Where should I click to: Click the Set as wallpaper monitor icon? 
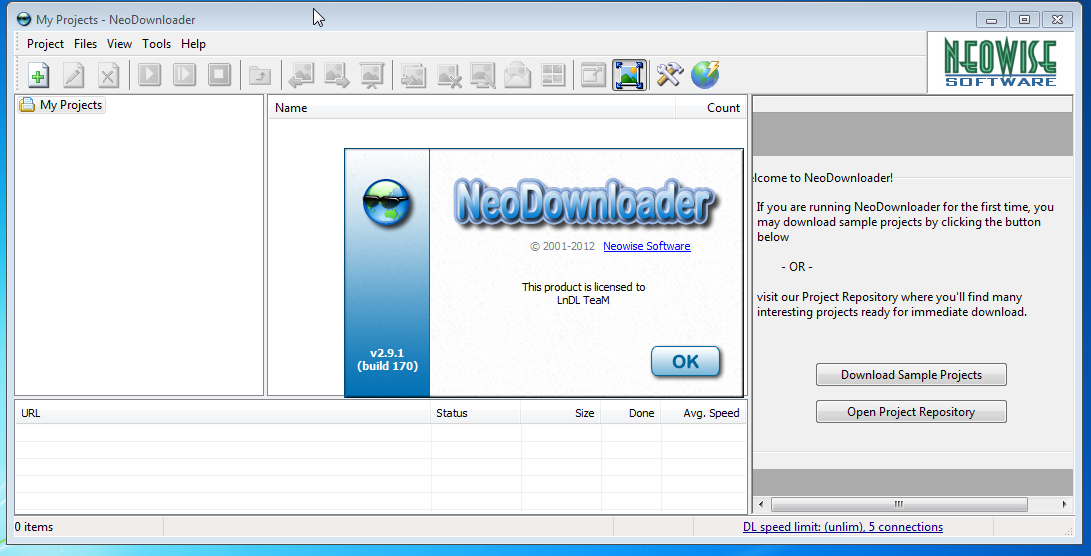pos(483,75)
